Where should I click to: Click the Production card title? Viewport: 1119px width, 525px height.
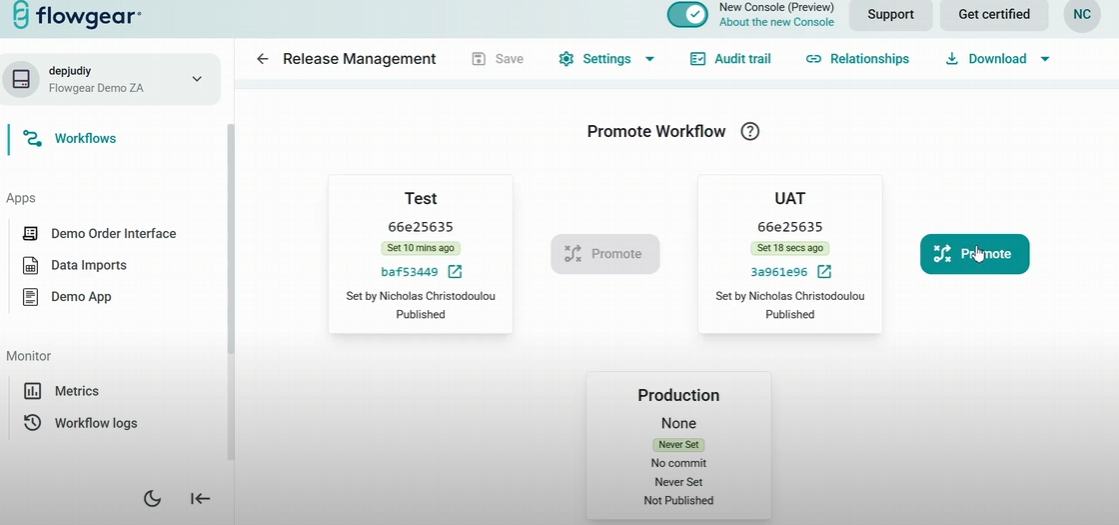[679, 395]
